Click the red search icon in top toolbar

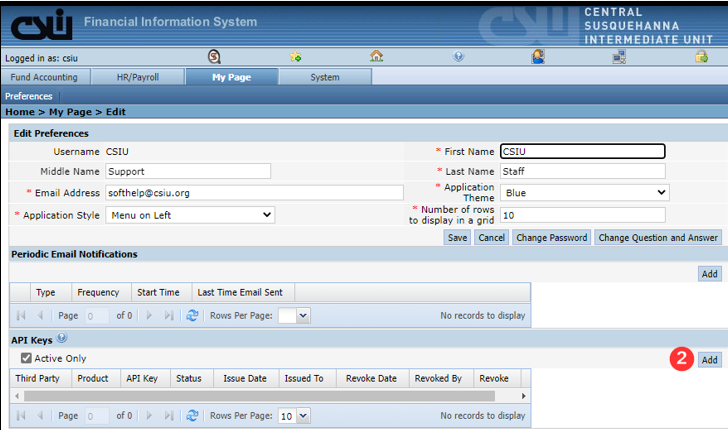214,57
